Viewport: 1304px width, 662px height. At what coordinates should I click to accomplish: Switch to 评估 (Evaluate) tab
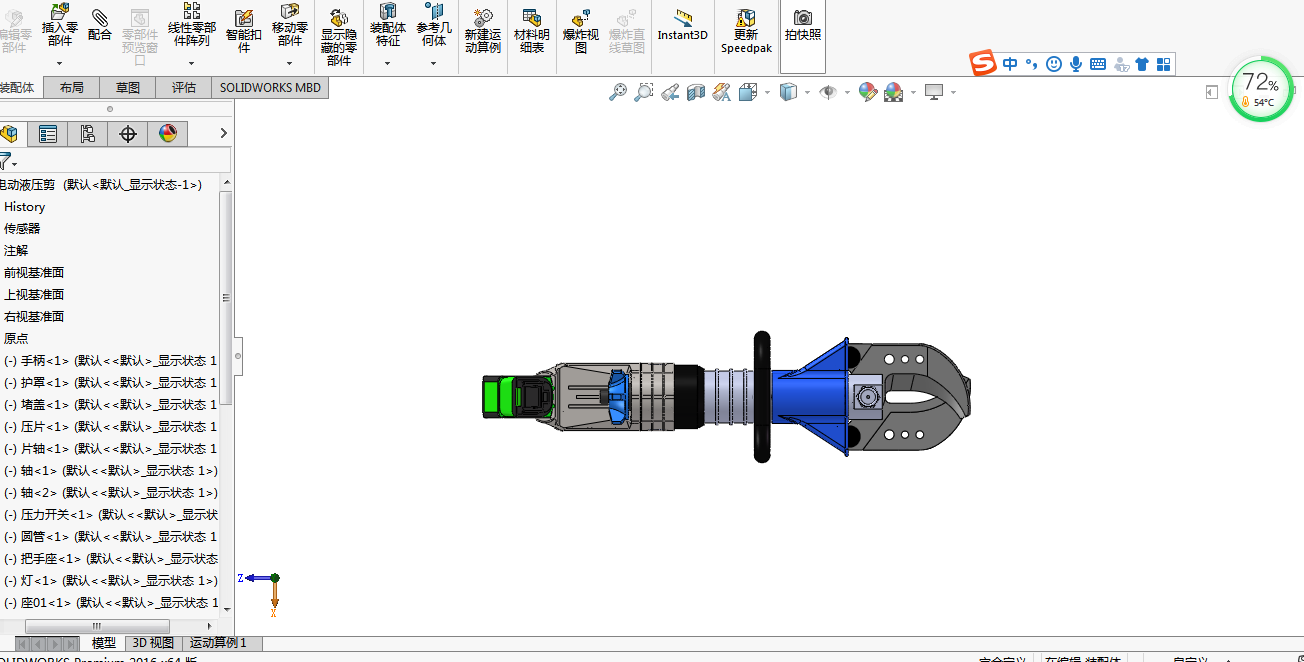pos(184,88)
